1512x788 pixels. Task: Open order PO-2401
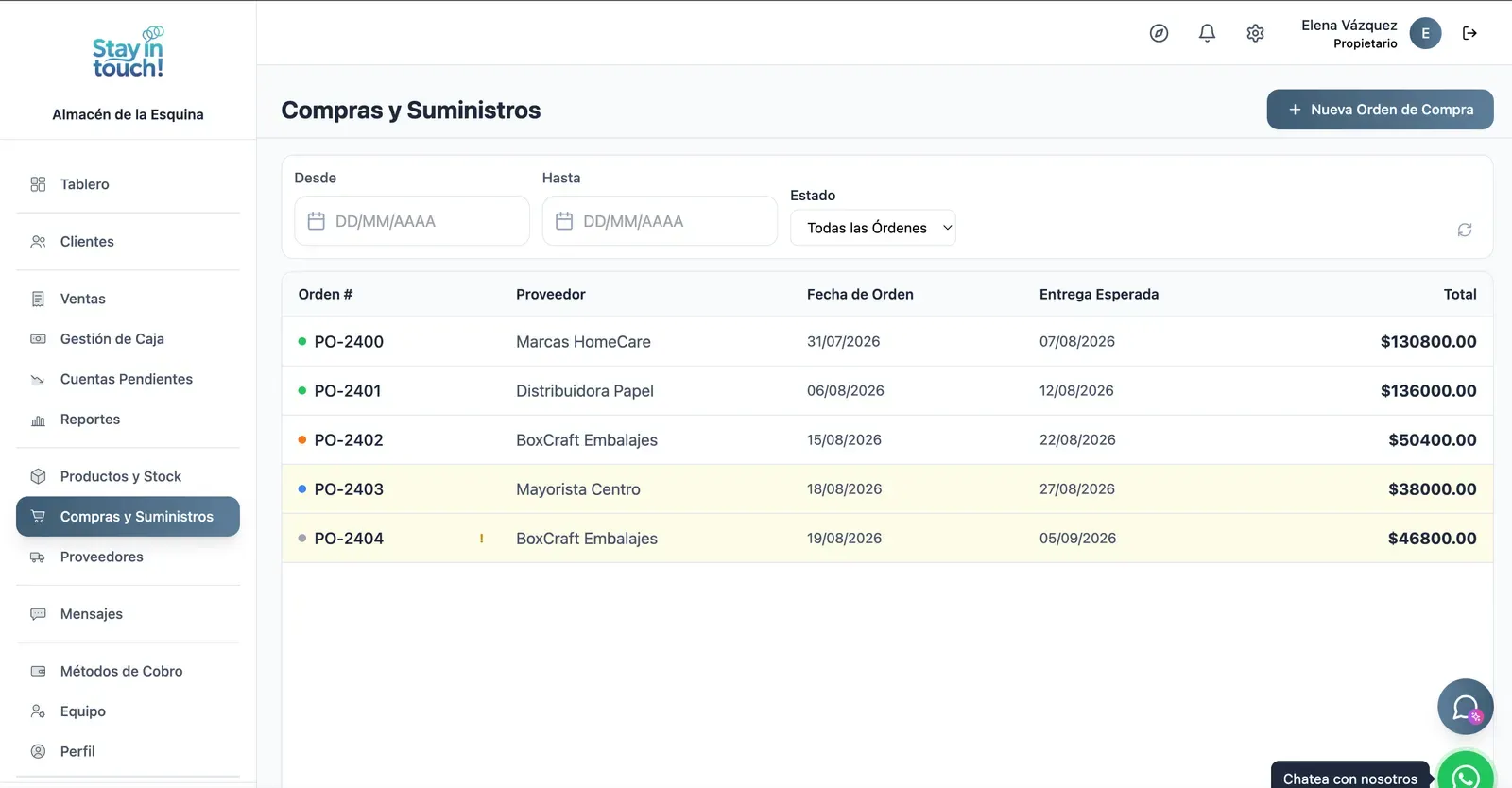tap(348, 391)
